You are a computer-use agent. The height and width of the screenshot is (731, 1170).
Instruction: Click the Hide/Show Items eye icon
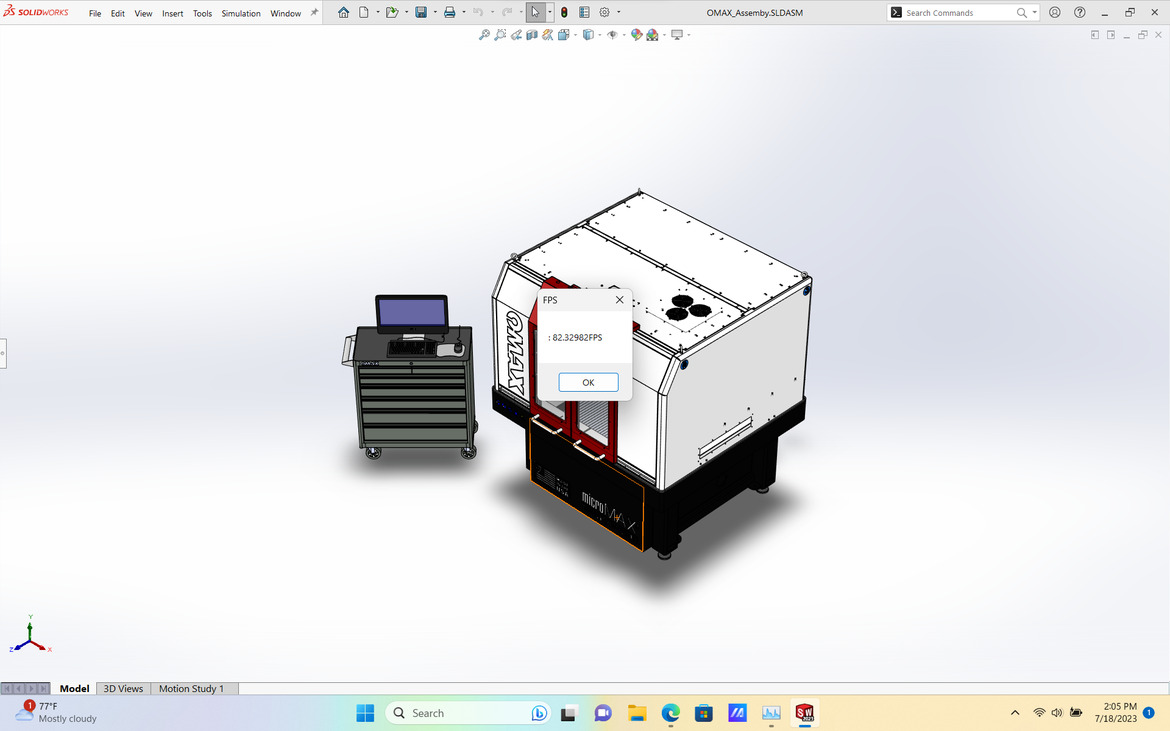click(x=612, y=34)
